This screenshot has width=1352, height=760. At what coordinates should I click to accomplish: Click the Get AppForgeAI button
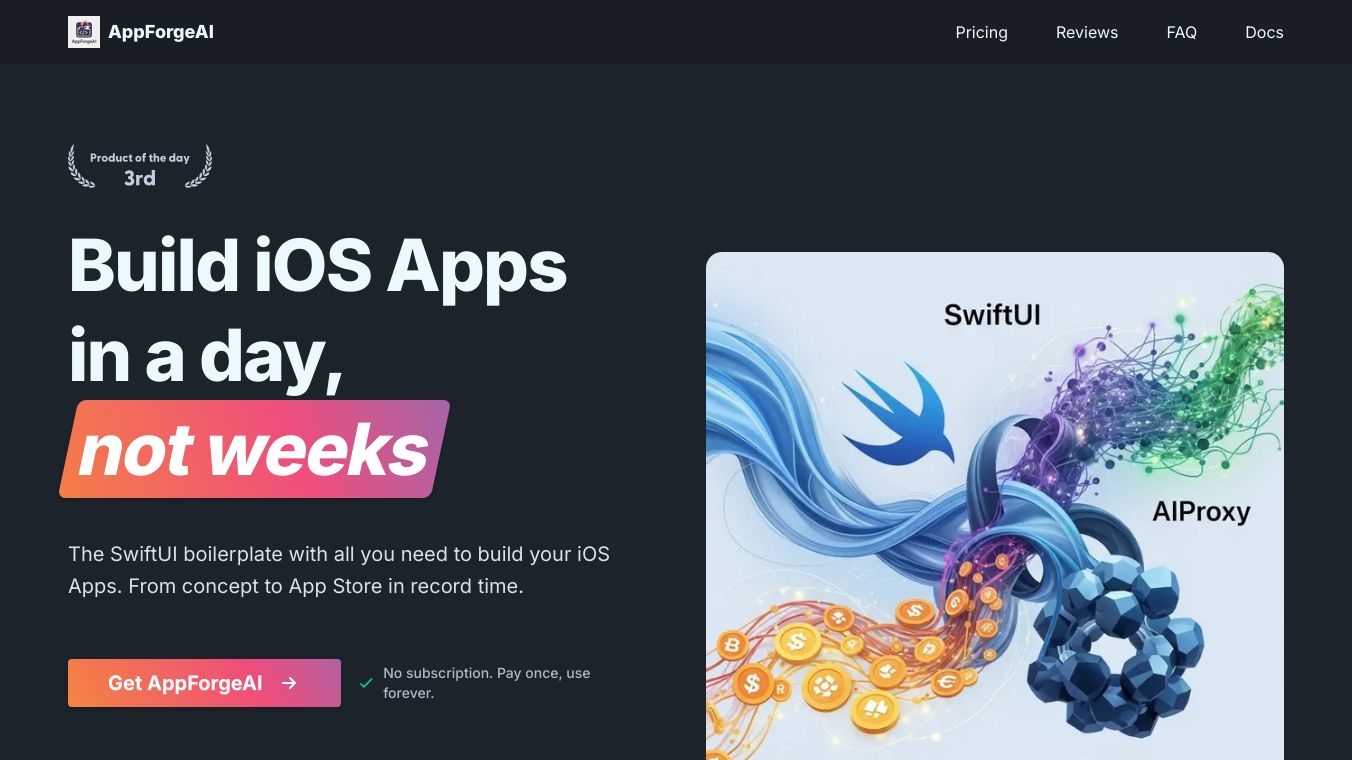point(204,683)
